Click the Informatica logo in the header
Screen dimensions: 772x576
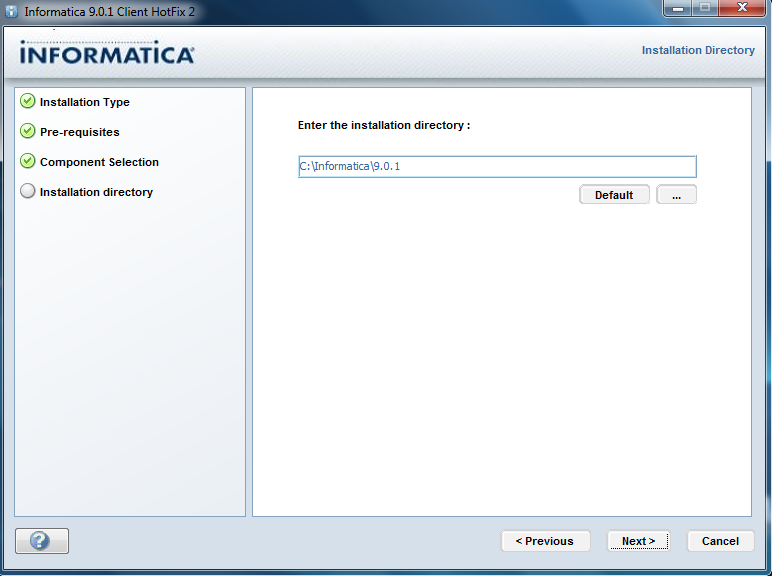click(107, 54)
